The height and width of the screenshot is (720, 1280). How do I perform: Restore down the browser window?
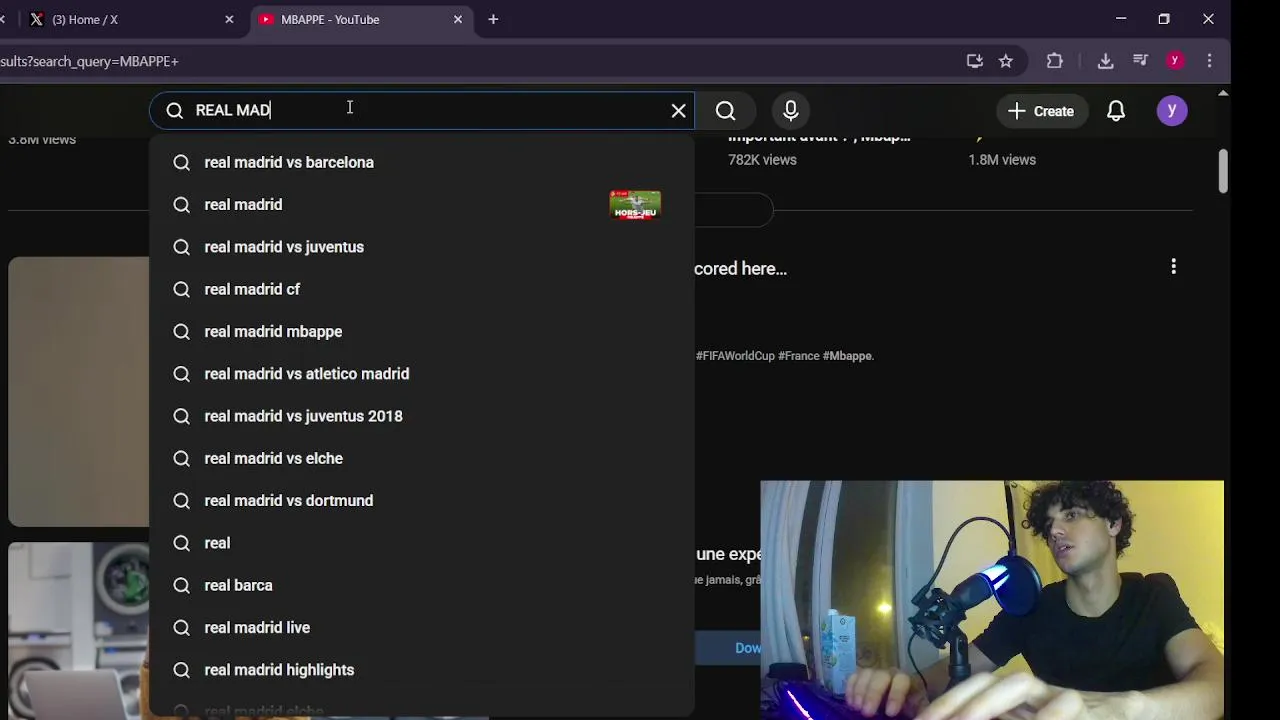[x=1164, y=19]
